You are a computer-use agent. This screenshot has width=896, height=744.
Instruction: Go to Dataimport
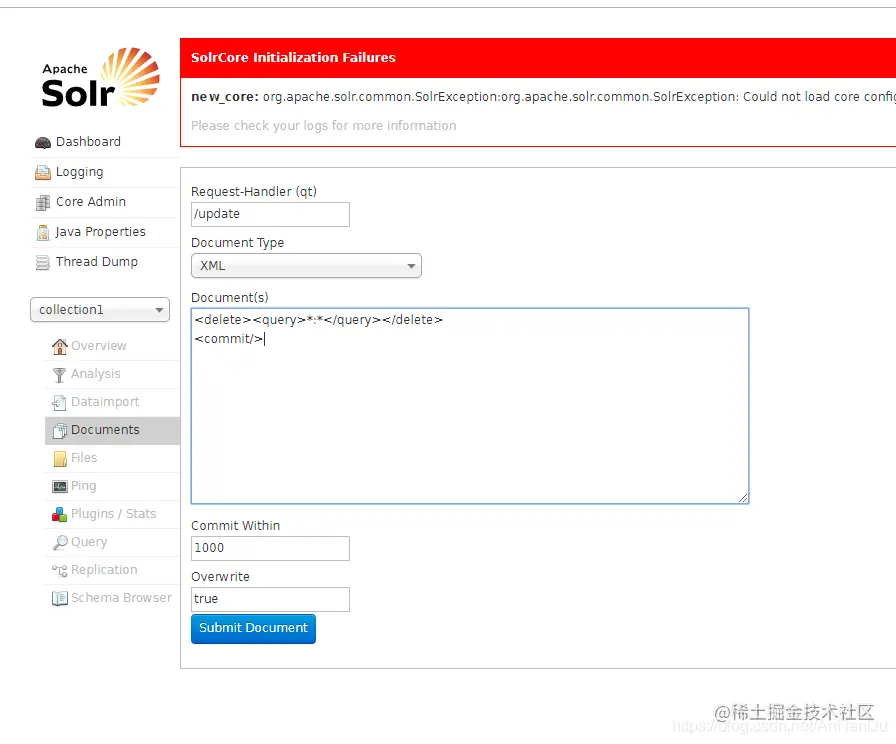click(105, 402)
